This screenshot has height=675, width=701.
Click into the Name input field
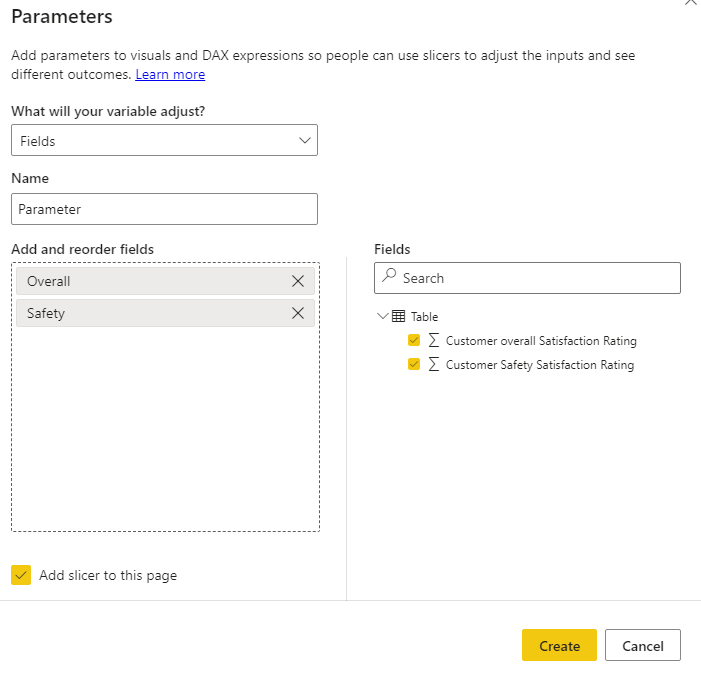(165, 209)
